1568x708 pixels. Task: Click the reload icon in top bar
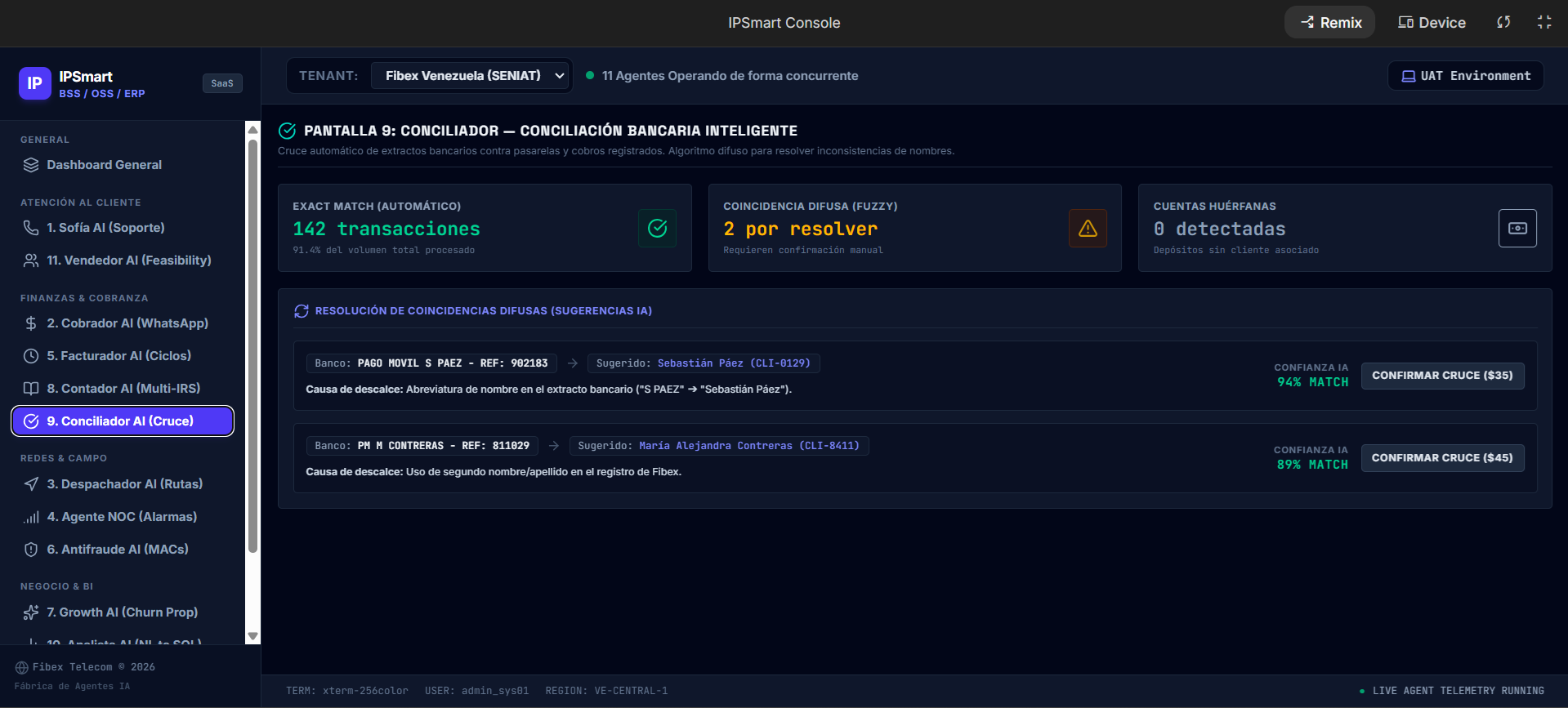1503,22
